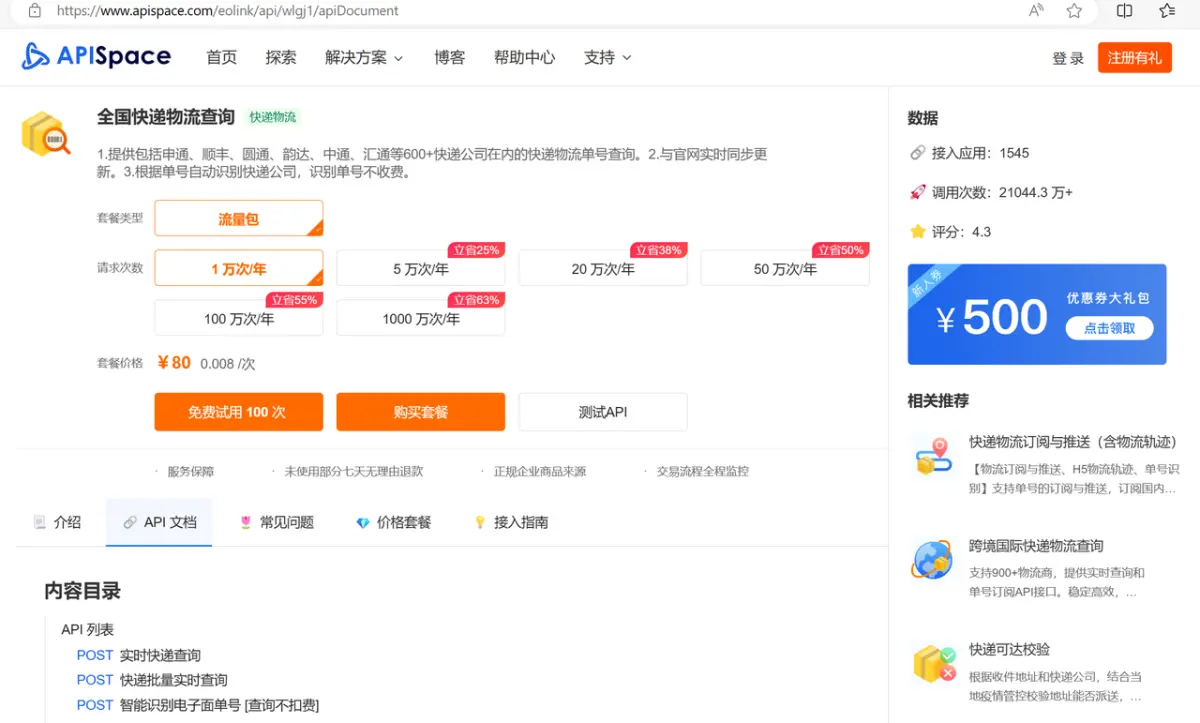Image resolution: width=1200 pixels, height=723 pixels.
Task: Expand the 解决方案 dropdown menu
Action: click(364, 57)
